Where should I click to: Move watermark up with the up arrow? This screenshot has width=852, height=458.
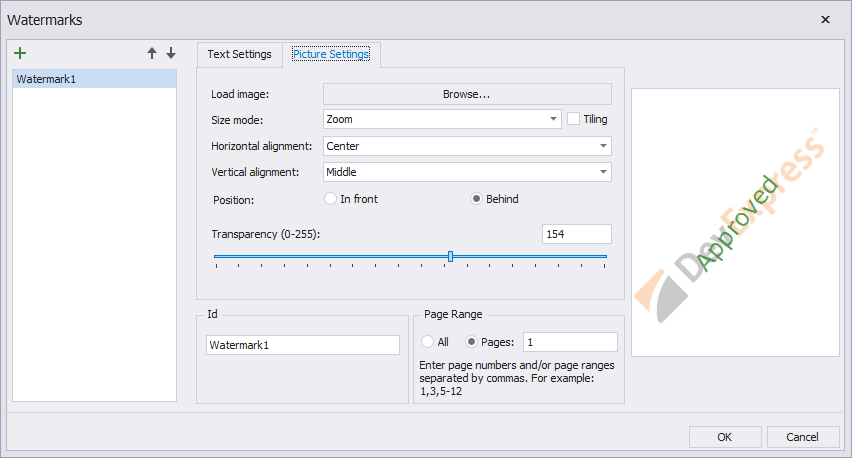(152, 53)
